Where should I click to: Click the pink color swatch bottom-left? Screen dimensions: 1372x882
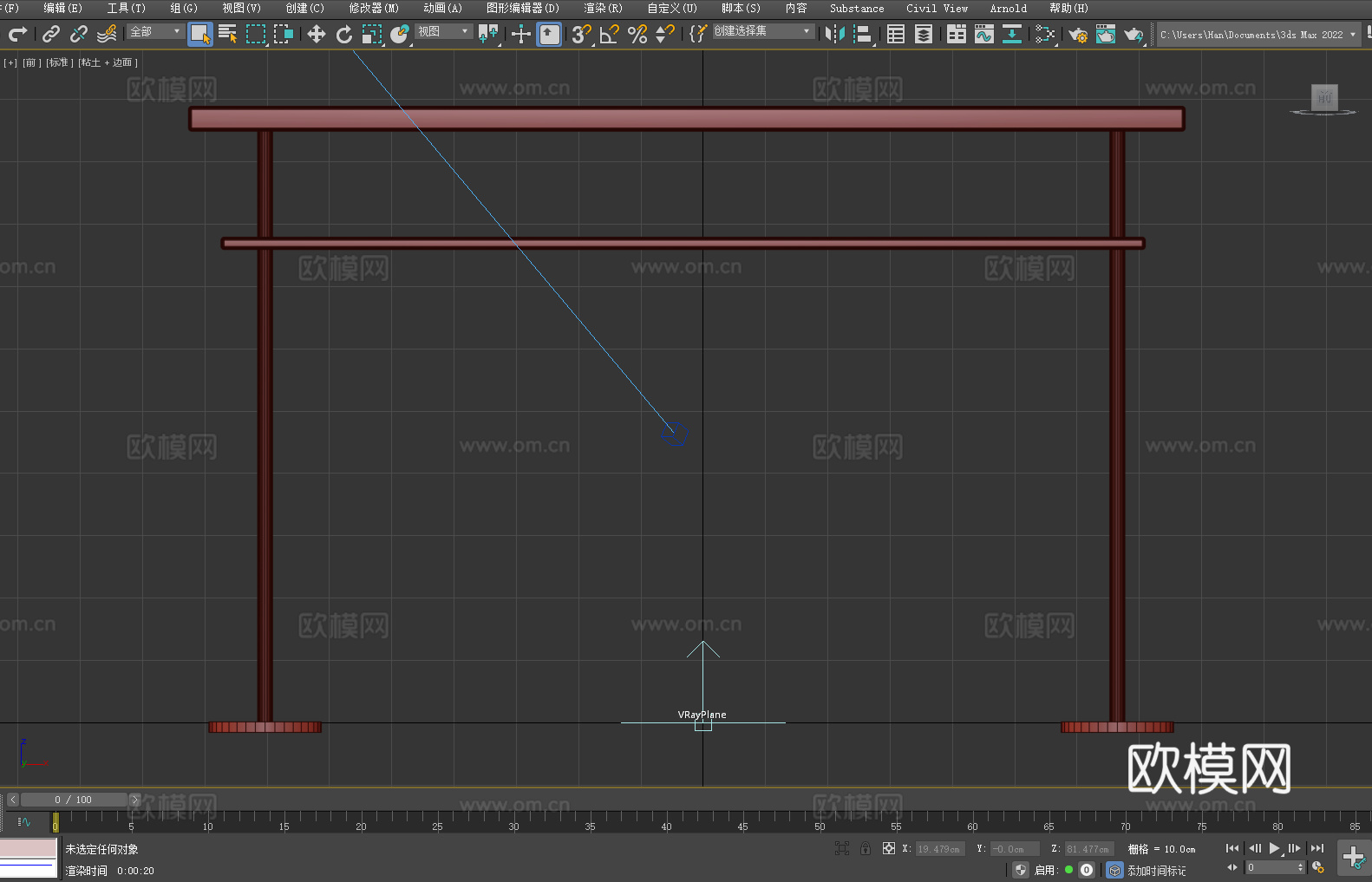click(28, 848)
